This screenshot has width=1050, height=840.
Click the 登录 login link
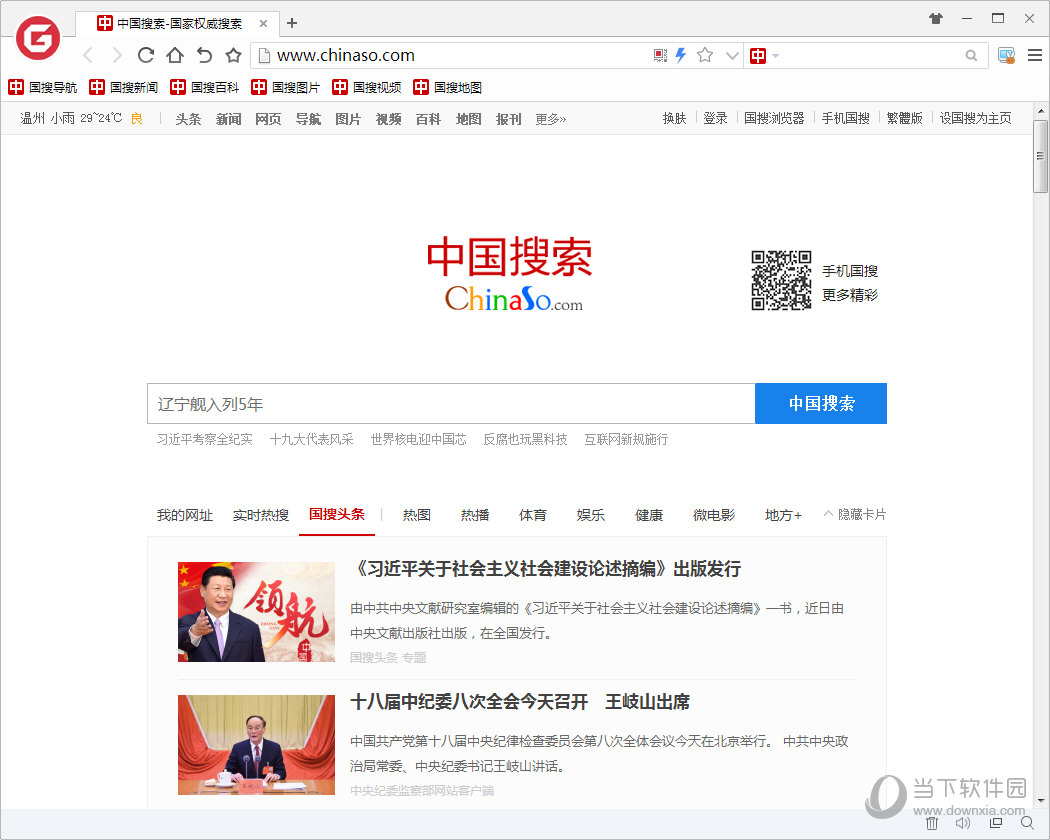(x=715, y=119)
